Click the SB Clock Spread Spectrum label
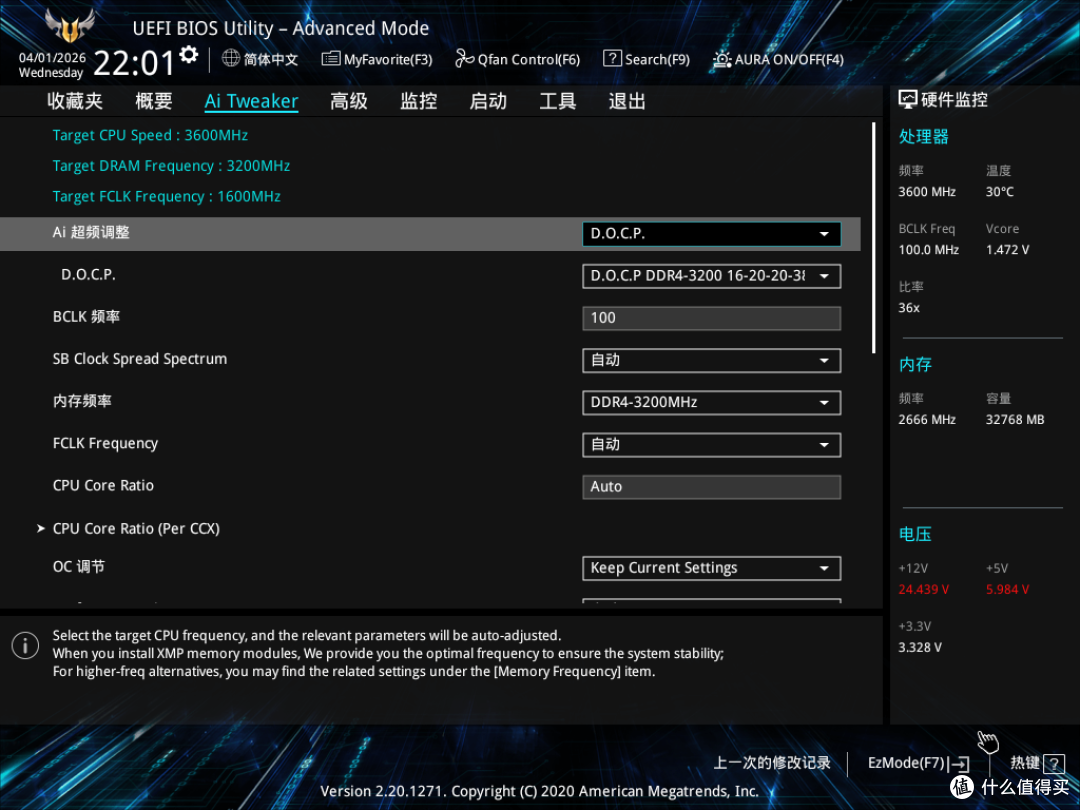The width and height of the screenshot is (1080, 810). 140,359
